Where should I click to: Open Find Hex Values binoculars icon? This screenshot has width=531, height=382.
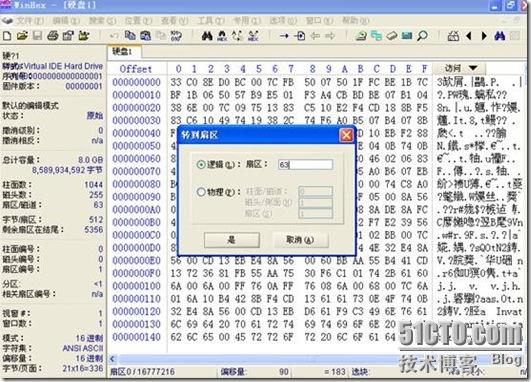222,36
